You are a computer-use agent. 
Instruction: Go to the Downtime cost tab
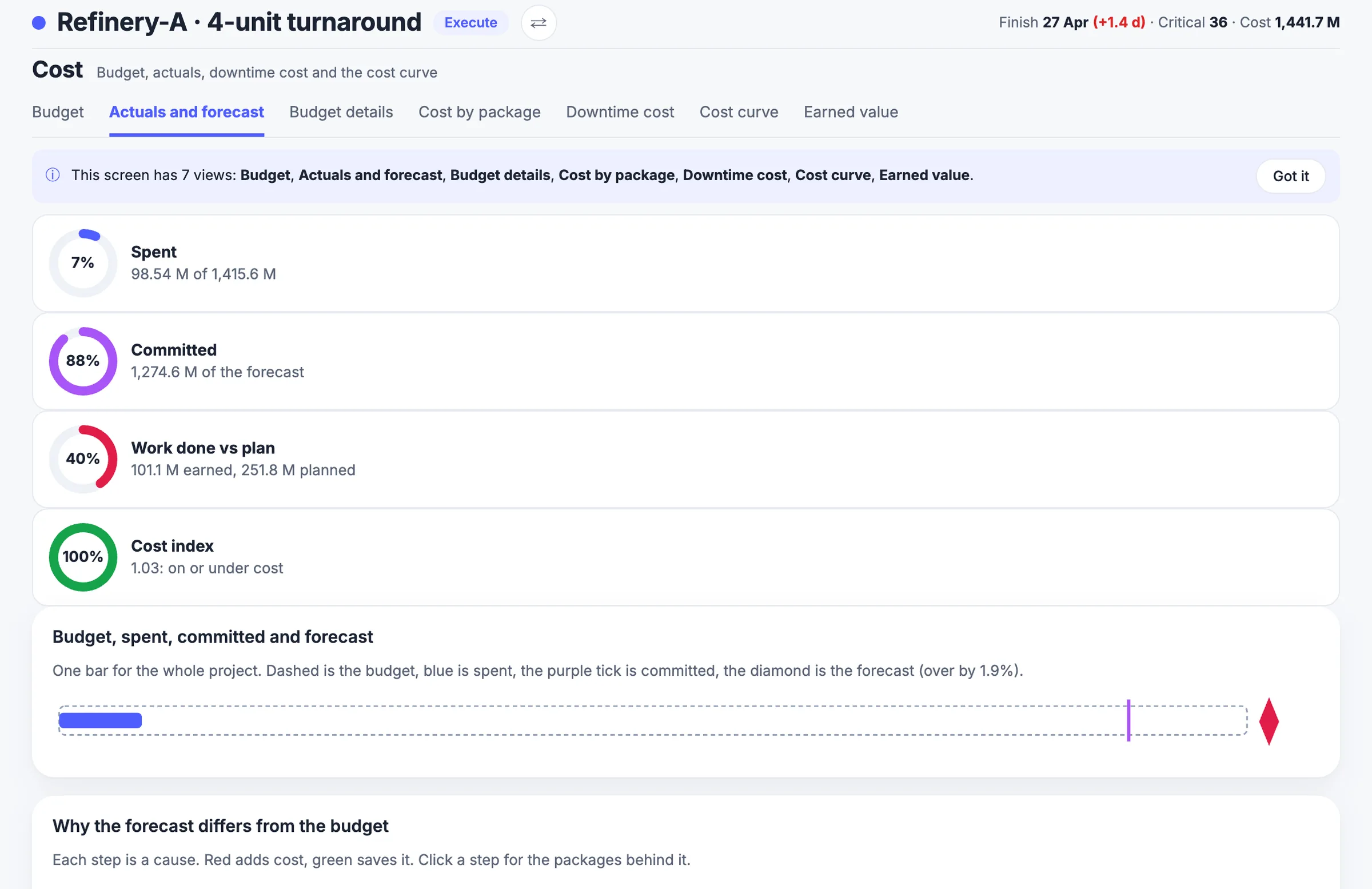click(620, 112)
